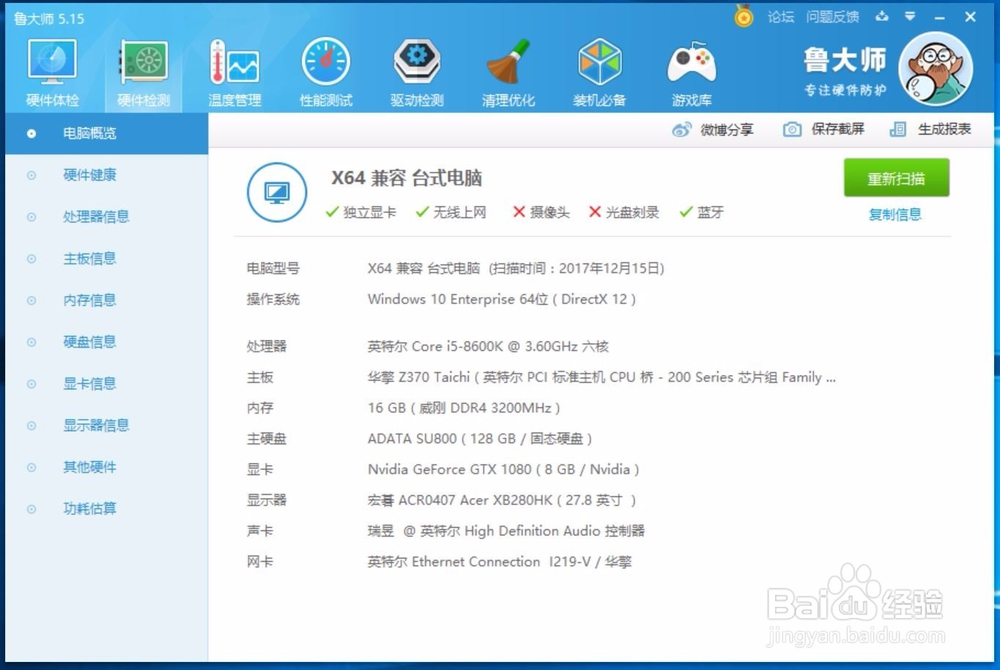This screenshot has height=670, width=1000.
Task: Click the 微博分享 Weibo share button
Action: click(712, 129)
